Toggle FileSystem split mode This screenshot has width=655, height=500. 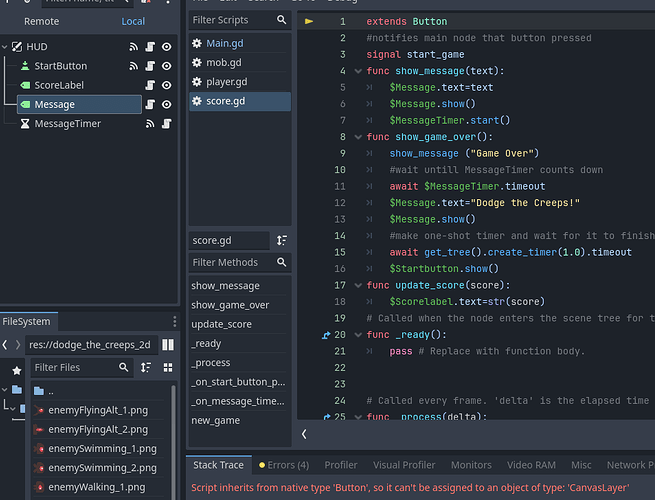tap(168, 345)
